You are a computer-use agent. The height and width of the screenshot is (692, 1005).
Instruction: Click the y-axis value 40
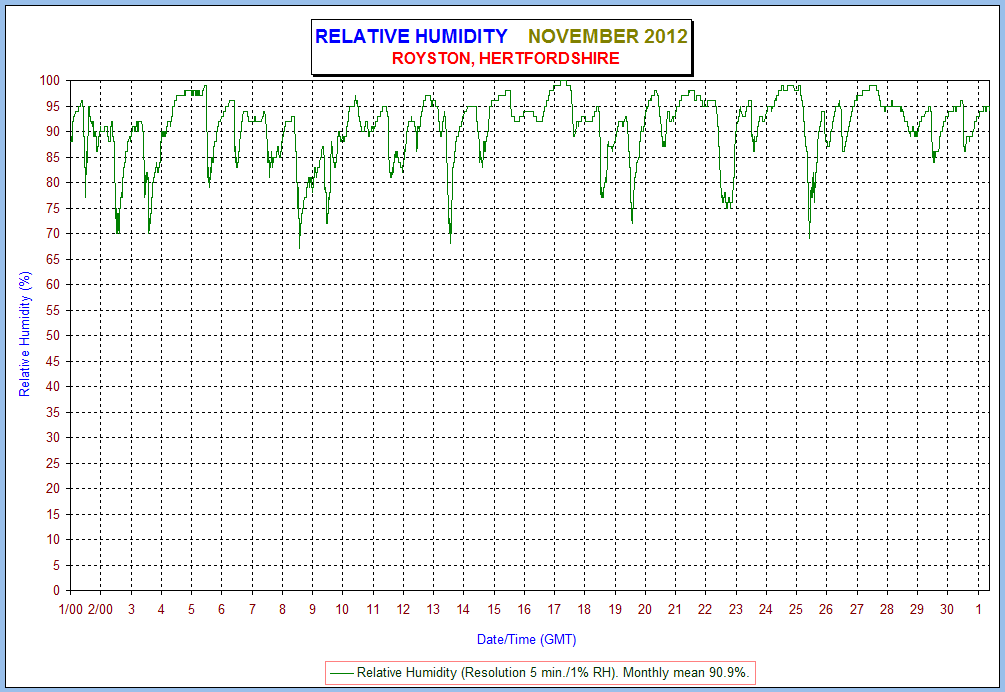[53, 386]
